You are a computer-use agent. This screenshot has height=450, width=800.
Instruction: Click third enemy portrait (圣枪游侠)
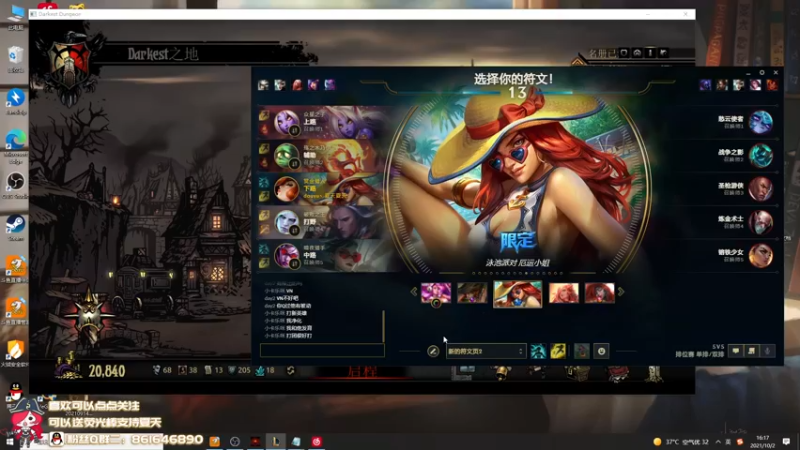tap(760, 189)
